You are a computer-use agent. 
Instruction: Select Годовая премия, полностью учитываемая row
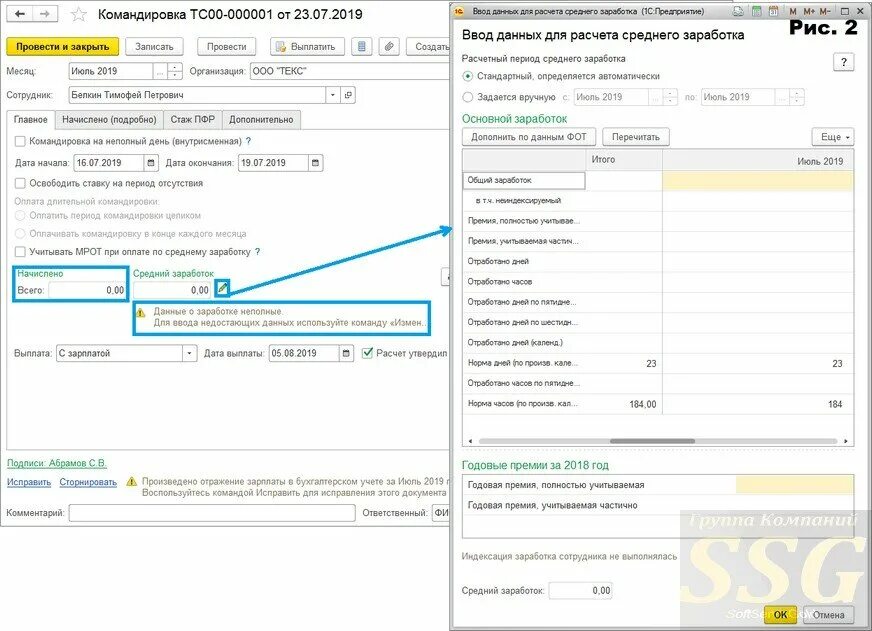(x=658, y=485)
